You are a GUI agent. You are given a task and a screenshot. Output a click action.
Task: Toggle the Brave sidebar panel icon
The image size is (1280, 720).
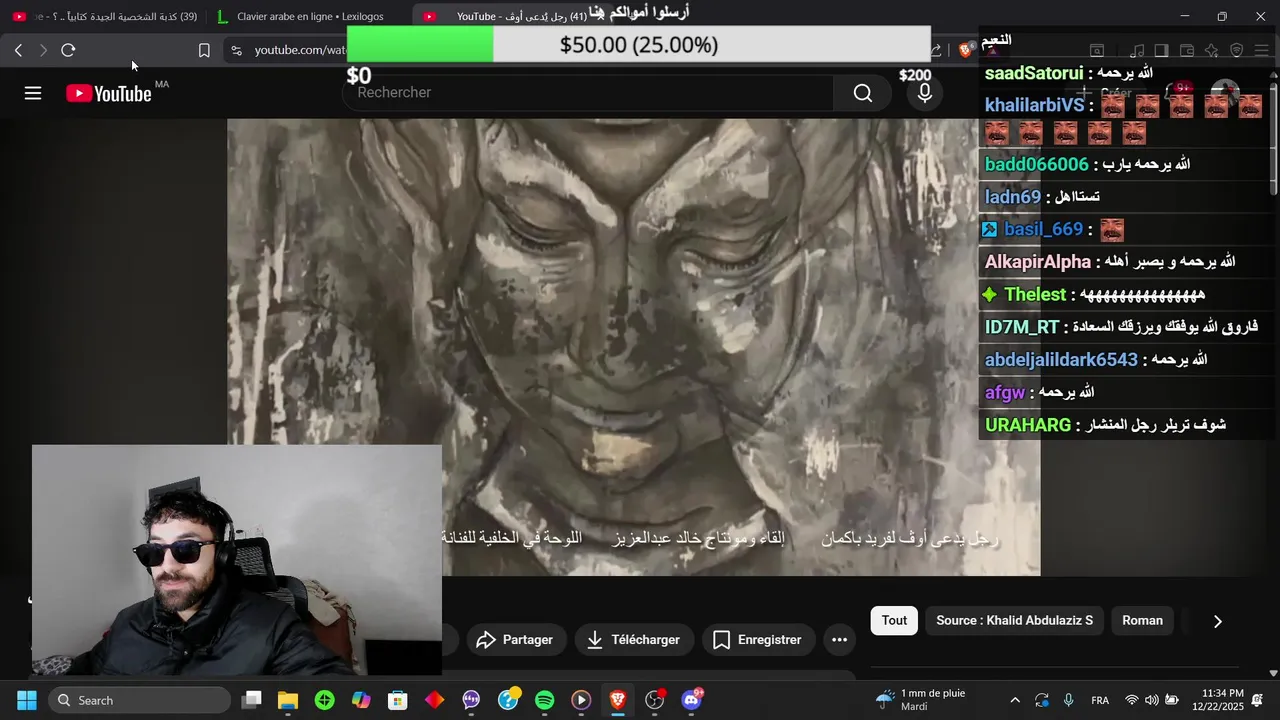point(1161,50)
